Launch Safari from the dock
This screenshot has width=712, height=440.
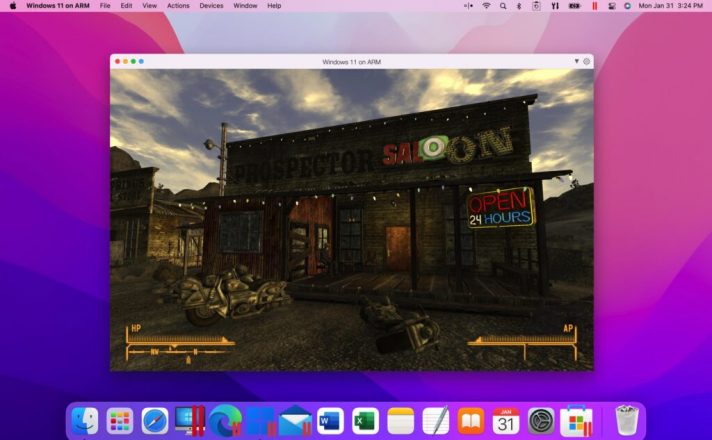pyautogui.click(x=155, y=420)
